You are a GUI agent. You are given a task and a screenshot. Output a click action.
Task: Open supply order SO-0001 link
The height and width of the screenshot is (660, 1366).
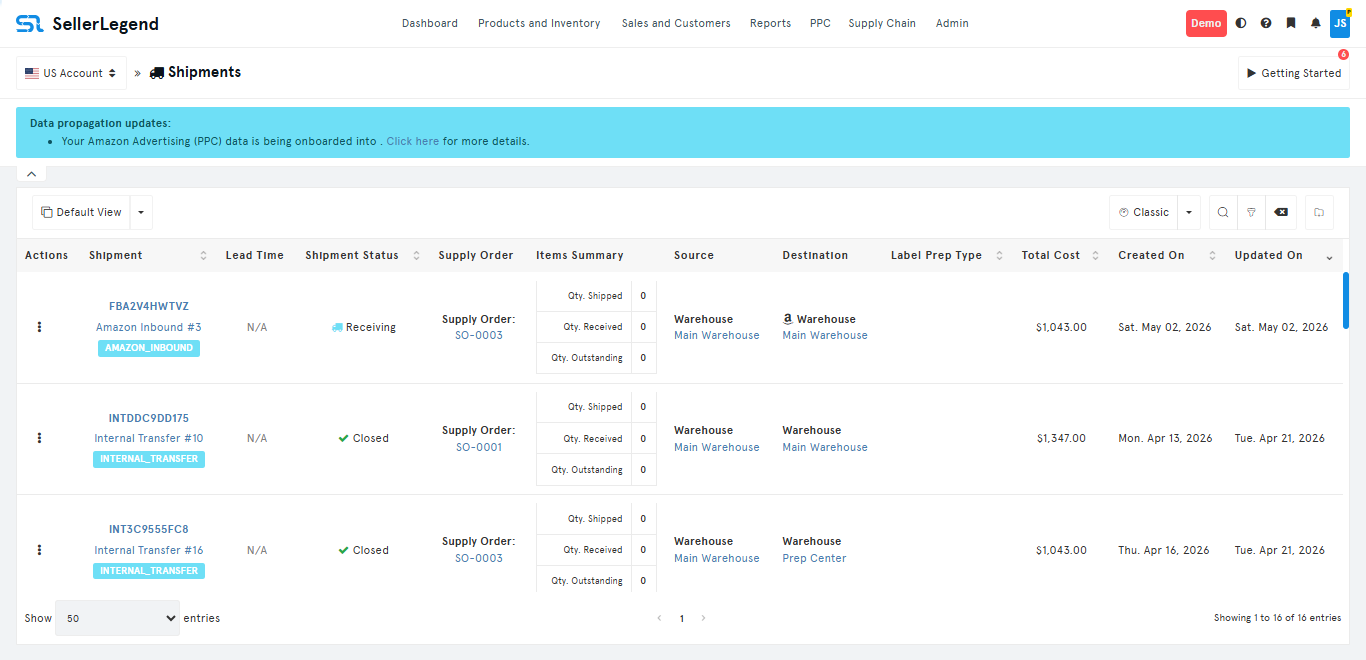(479, 447)
